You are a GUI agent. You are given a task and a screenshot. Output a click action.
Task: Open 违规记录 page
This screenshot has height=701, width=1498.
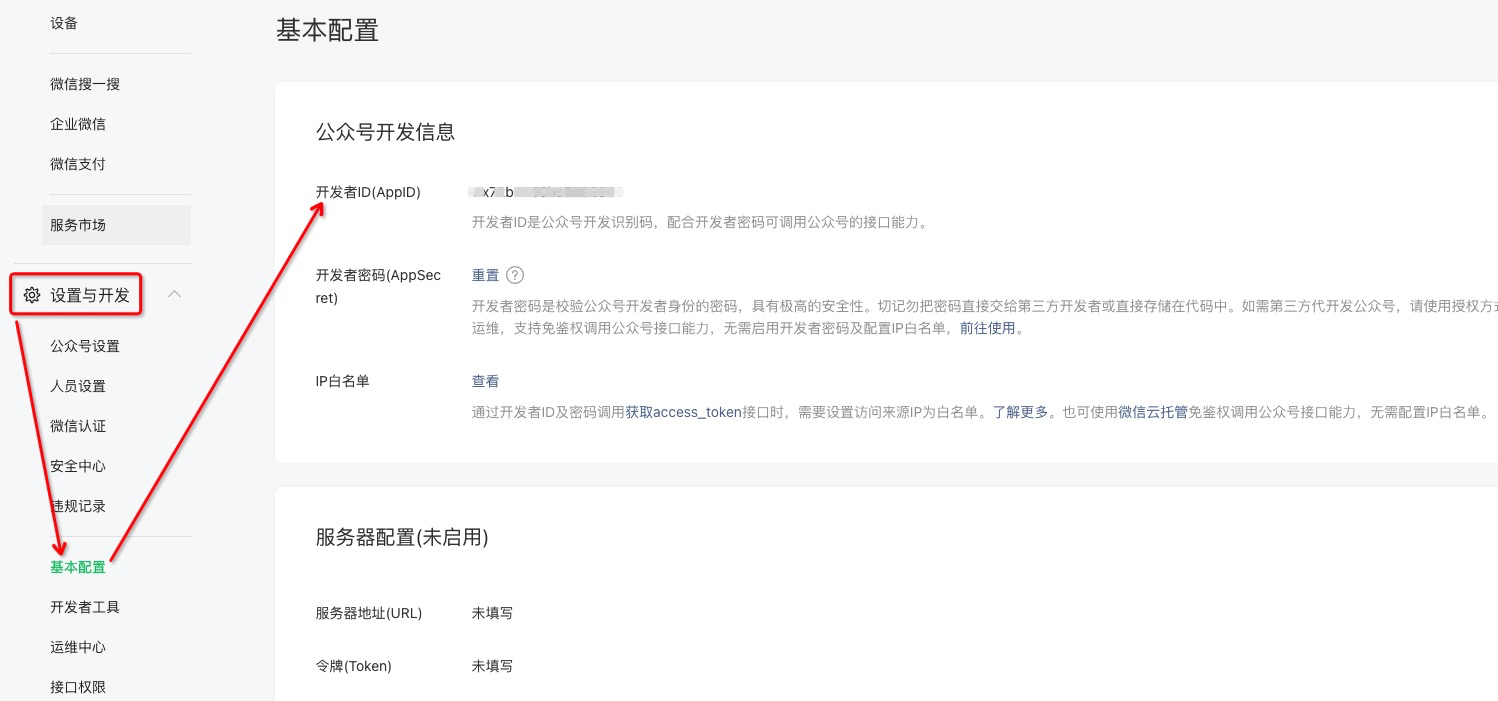(x=78, y=506)
